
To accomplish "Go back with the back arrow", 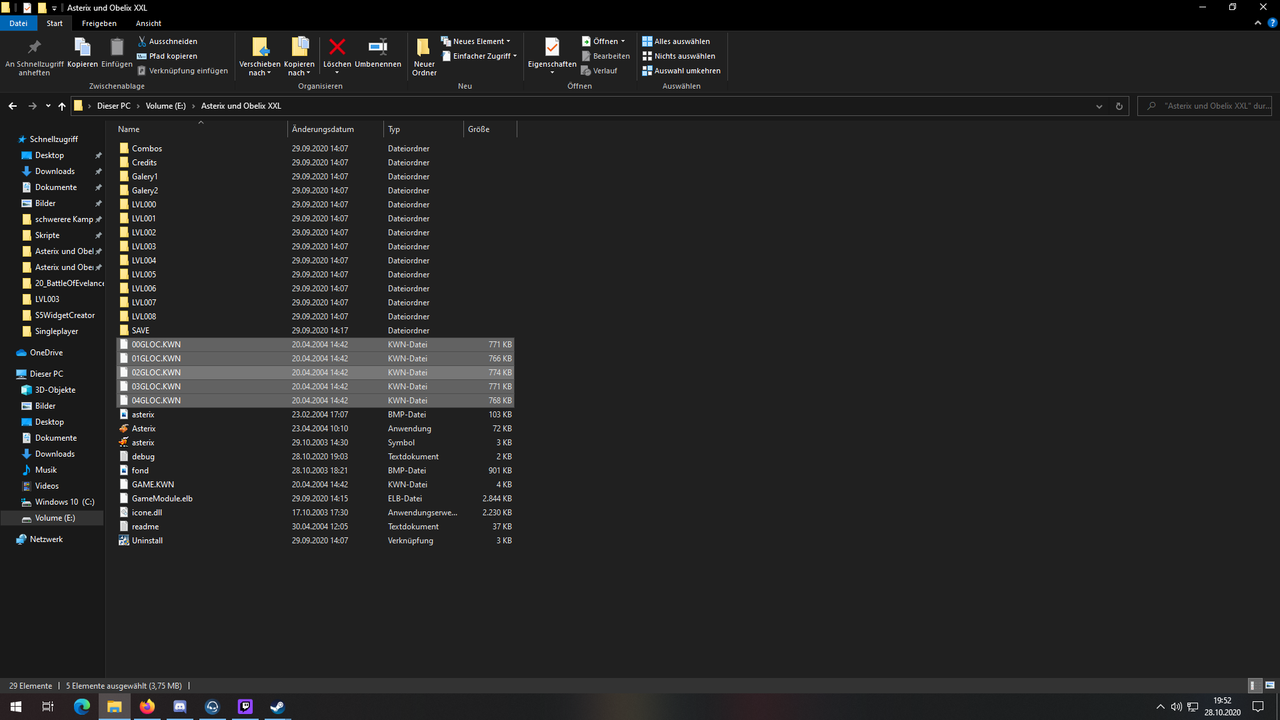I will pyautogui.click(x=13, y=106).
